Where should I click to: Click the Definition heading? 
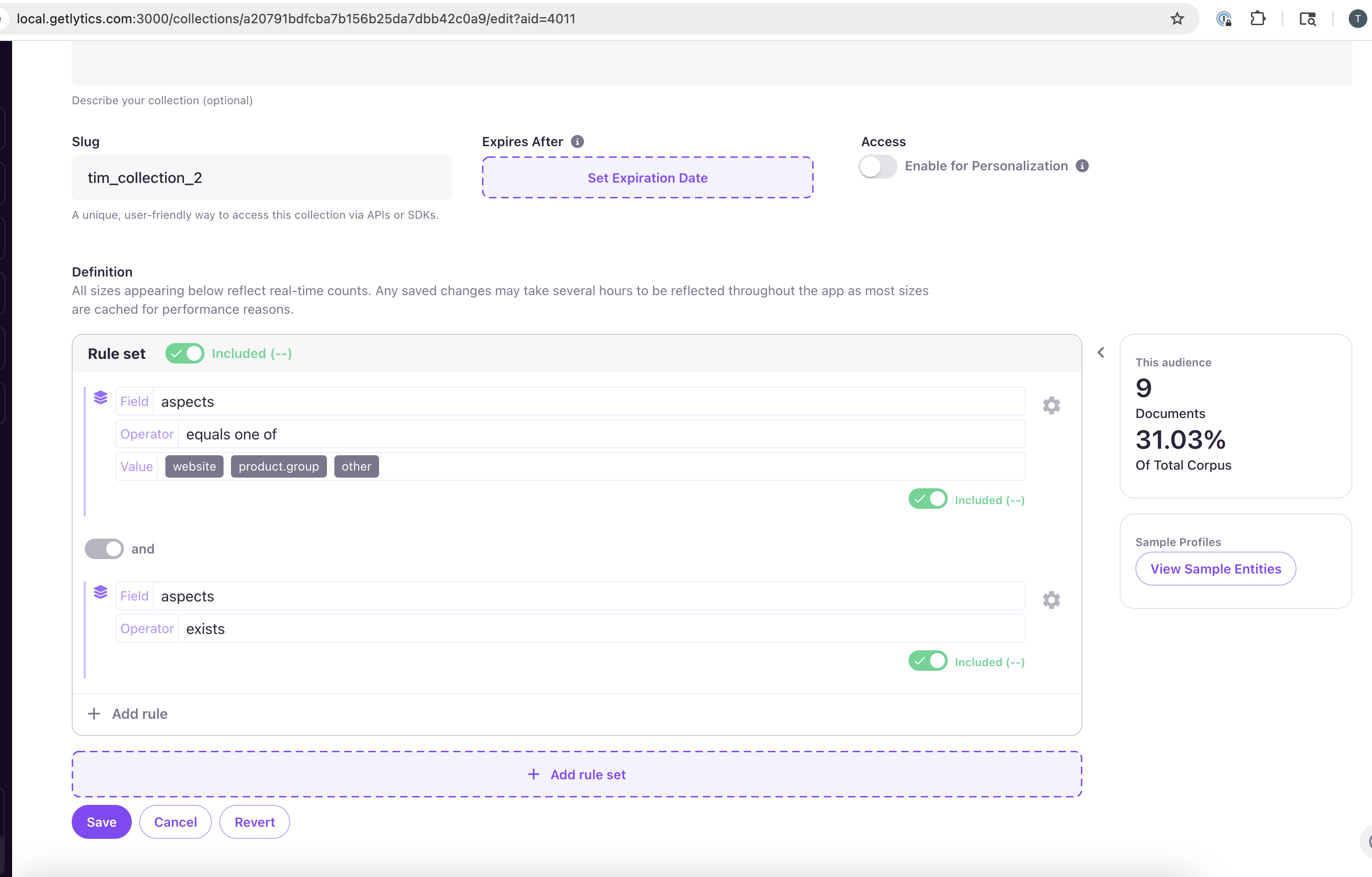102,272
